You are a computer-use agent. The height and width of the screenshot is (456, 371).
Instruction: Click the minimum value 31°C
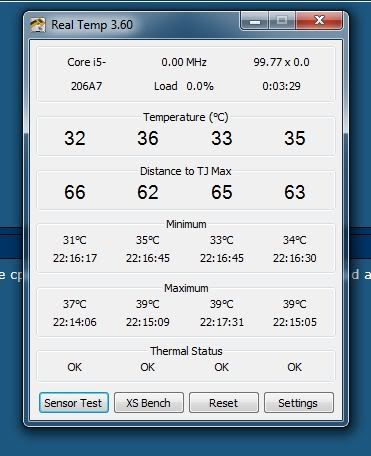coord(75,240)
